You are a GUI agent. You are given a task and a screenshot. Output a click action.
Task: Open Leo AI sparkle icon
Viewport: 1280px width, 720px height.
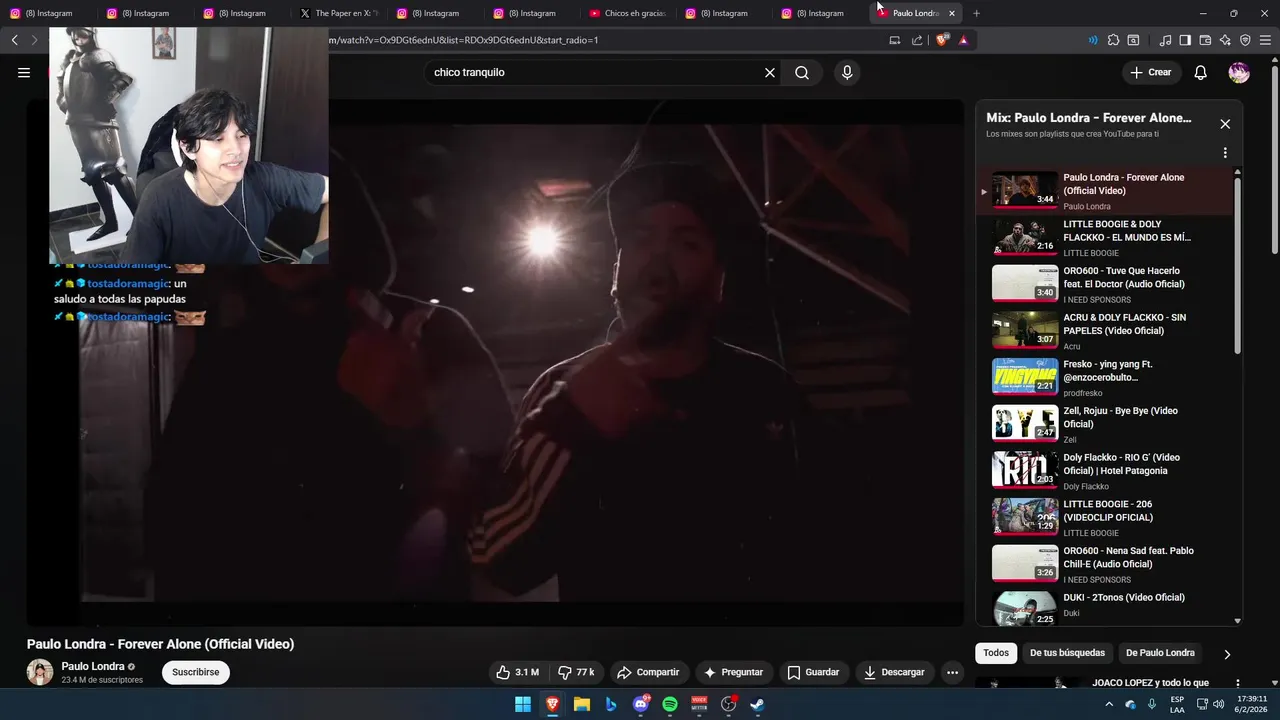click(x=1225, y=40)
